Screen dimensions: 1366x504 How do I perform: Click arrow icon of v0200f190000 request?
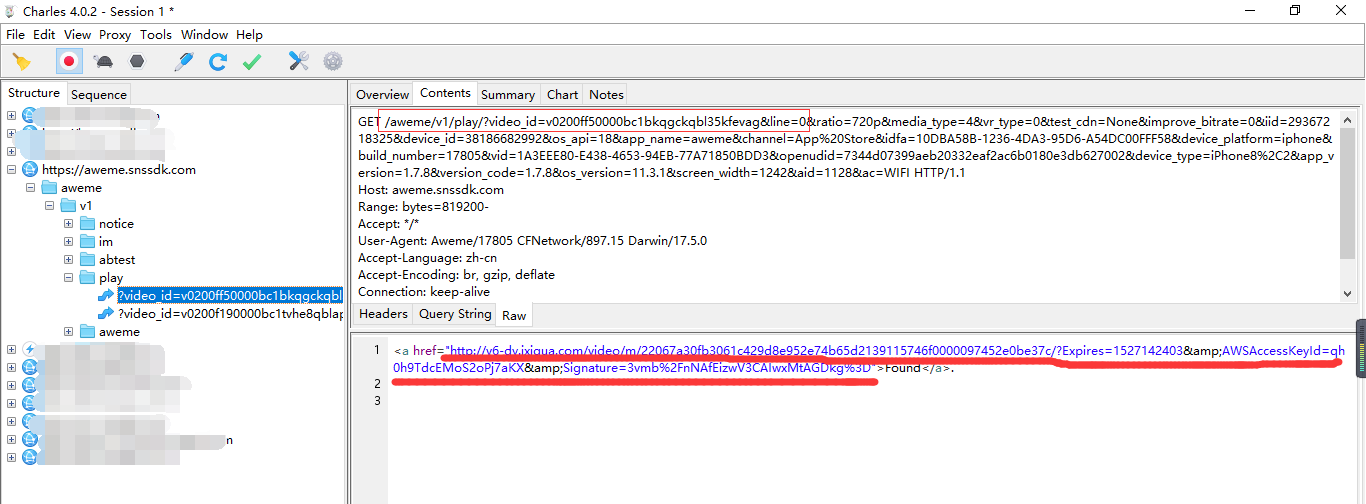click(105, 314)
